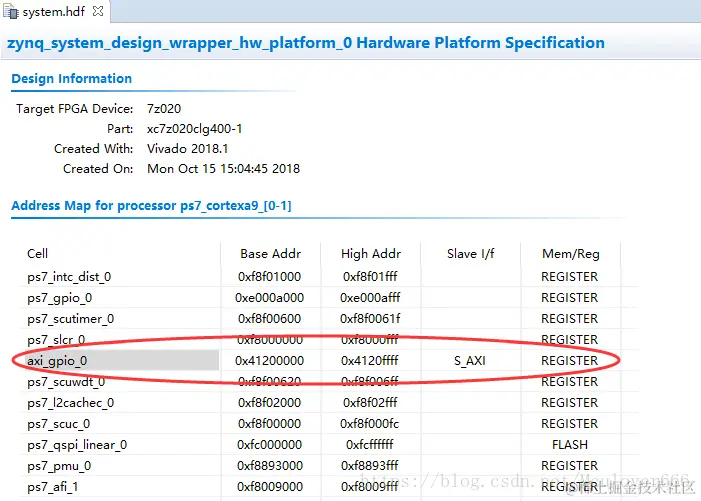This screenshot has width=701, height=501.
Task: Click the system.hdf file icon in tab
Action: coord(11,11)
